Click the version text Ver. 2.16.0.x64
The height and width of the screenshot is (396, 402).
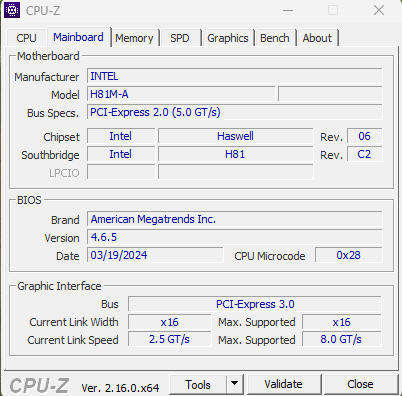[120, 388]
